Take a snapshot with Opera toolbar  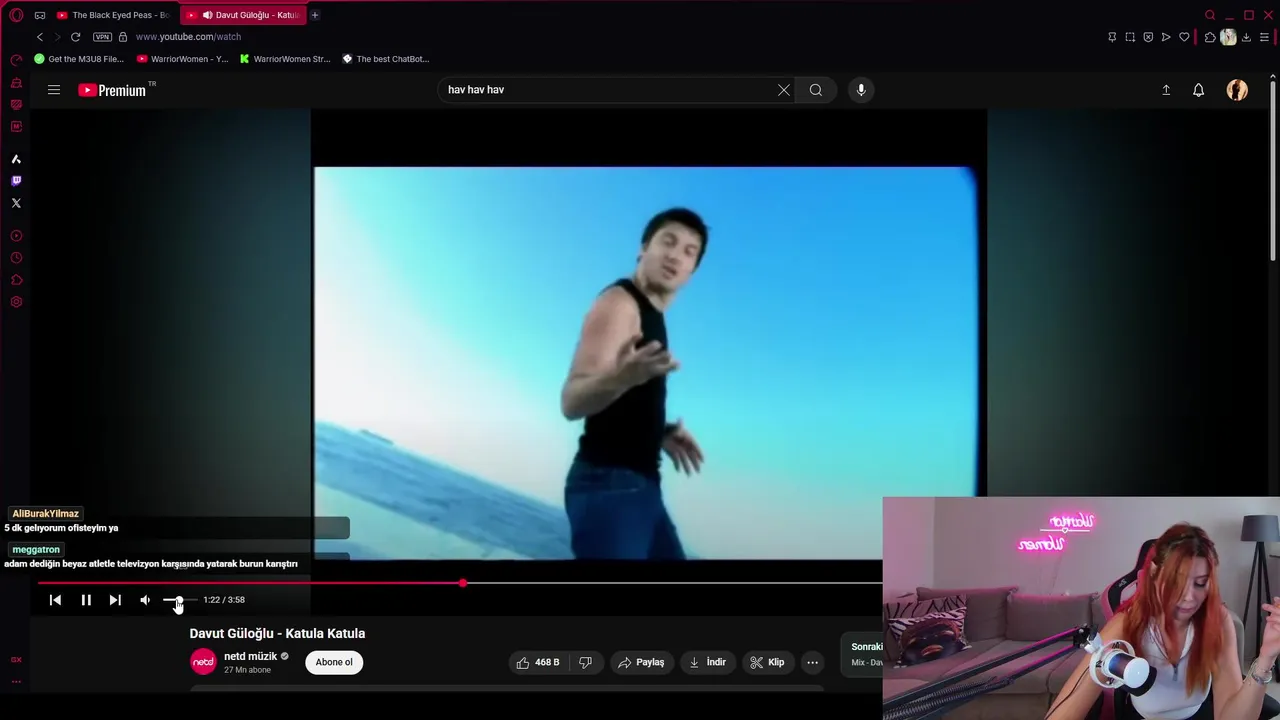[1130, 37]
